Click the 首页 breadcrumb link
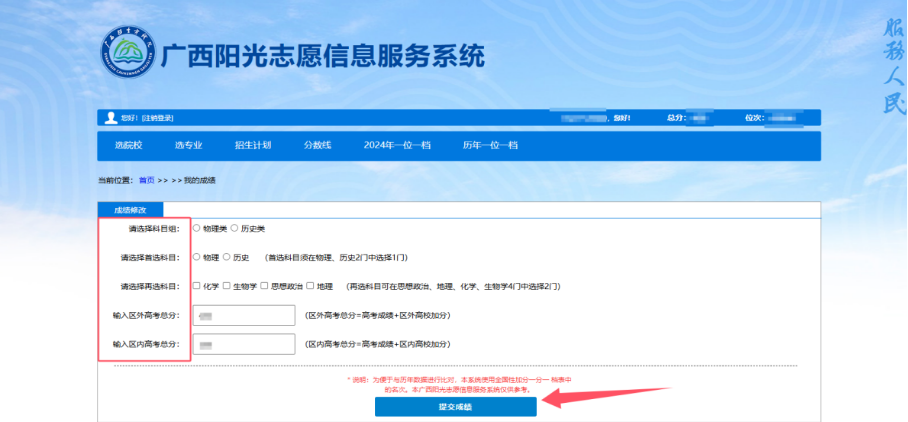The width and height of the screenshot is (908, 422). 147,180
